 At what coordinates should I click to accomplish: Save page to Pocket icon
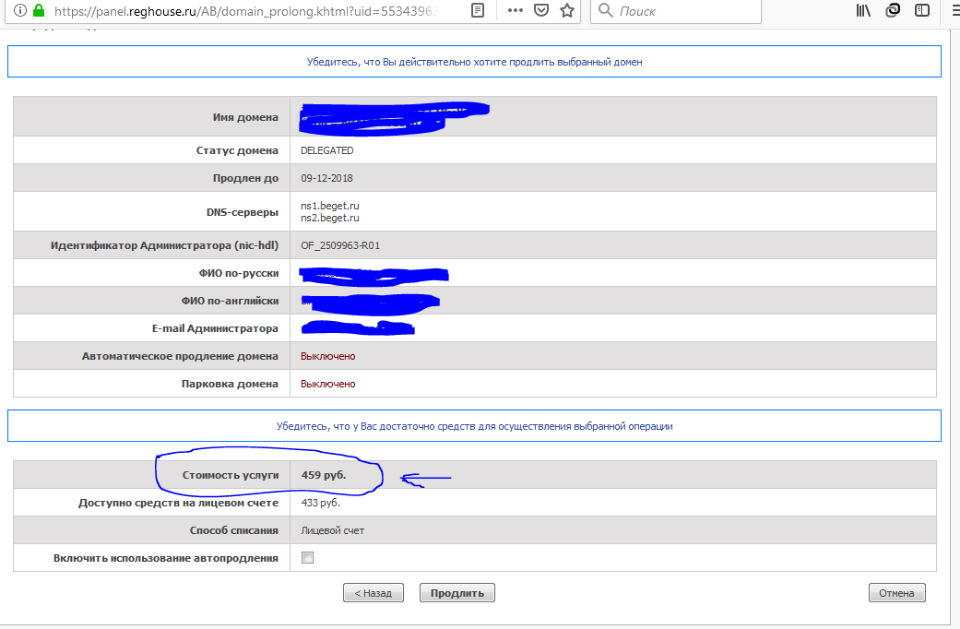tap(541, 10)
